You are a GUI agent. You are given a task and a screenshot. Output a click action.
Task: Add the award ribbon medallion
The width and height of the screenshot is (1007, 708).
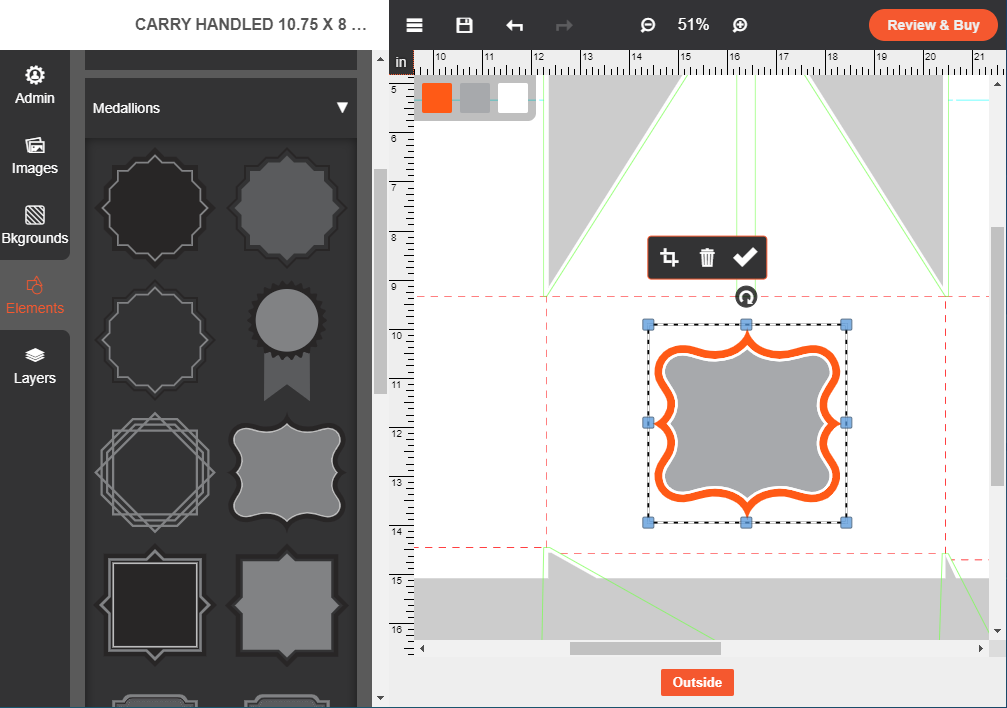[287, 340]
